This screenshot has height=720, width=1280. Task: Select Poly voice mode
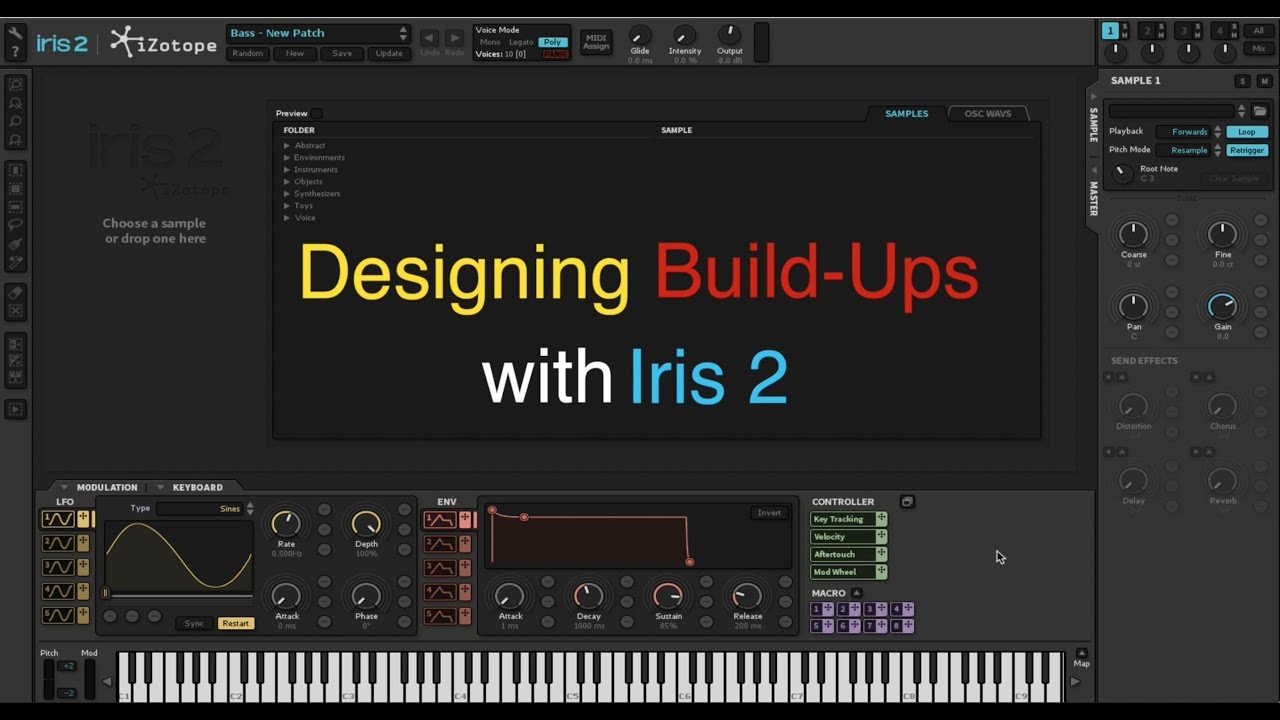[552, 42]
